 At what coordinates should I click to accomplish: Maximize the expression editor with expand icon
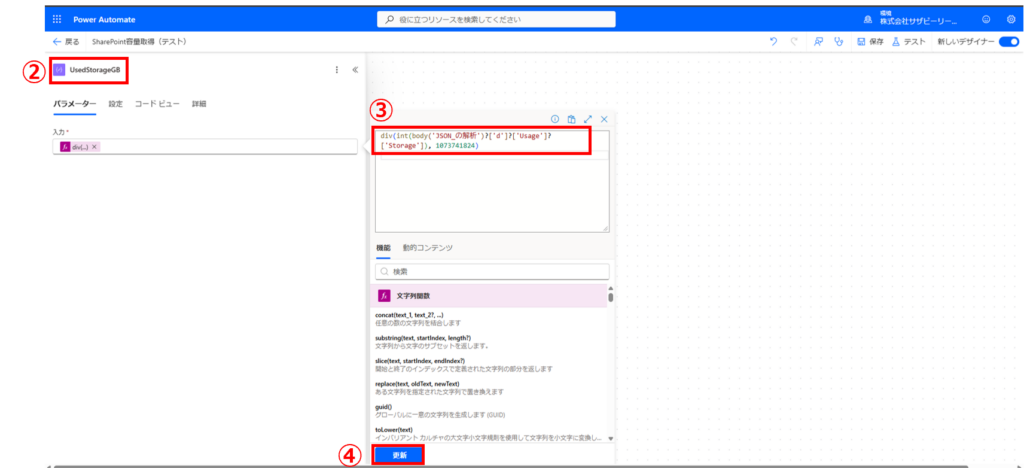point(588,118)
